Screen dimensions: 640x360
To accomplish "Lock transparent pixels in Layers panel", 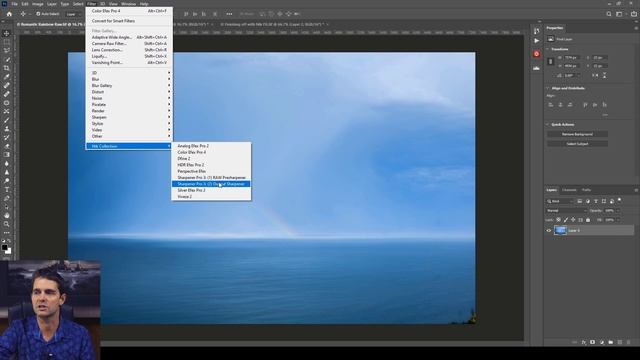I will pyautogui.click(x=558, y=220).
